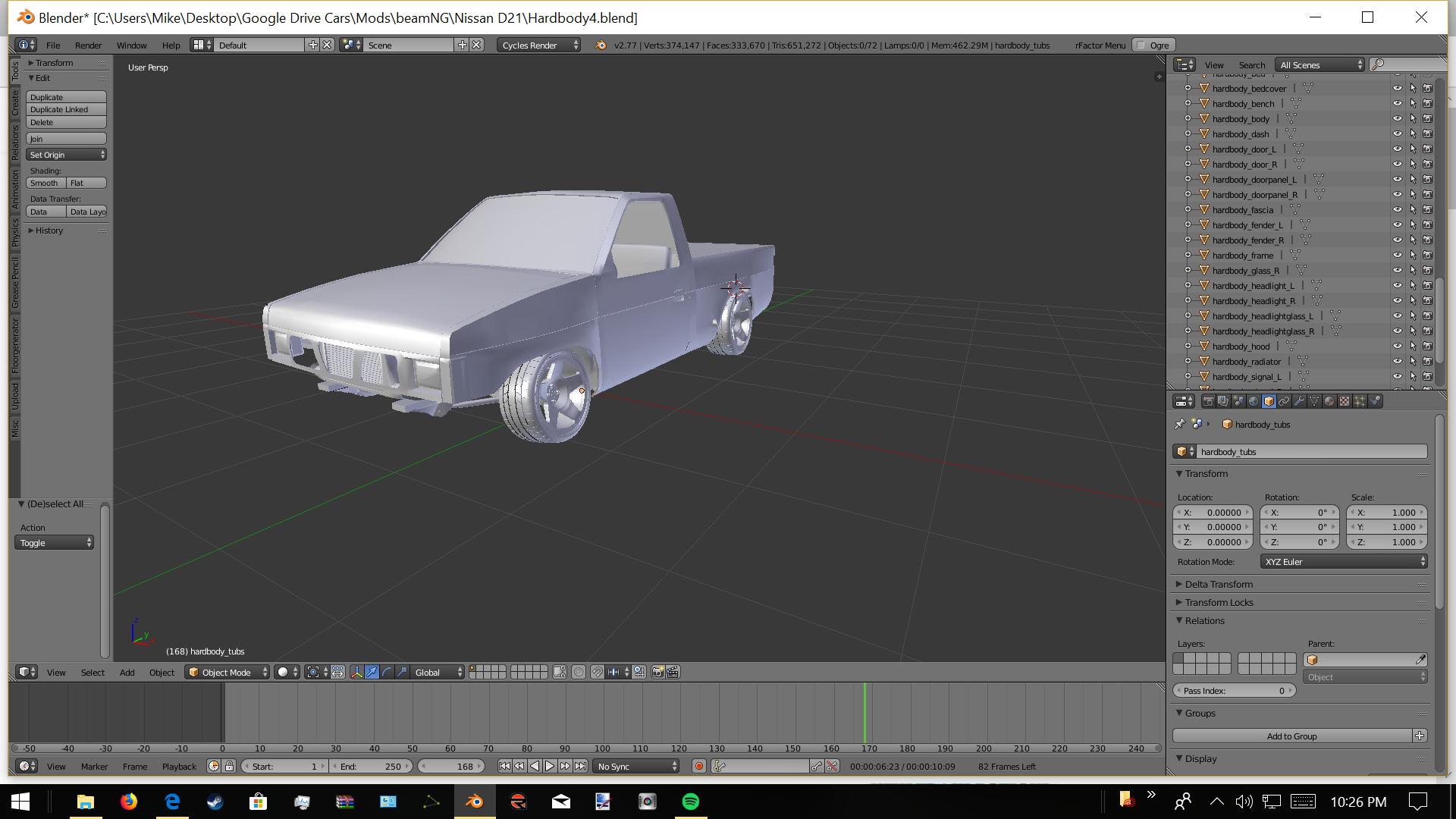Image resolution: width=1456 pixels, height=819 pixels.
Task: Click the OpenGL render image camera icon
Action: pos(657,672)
